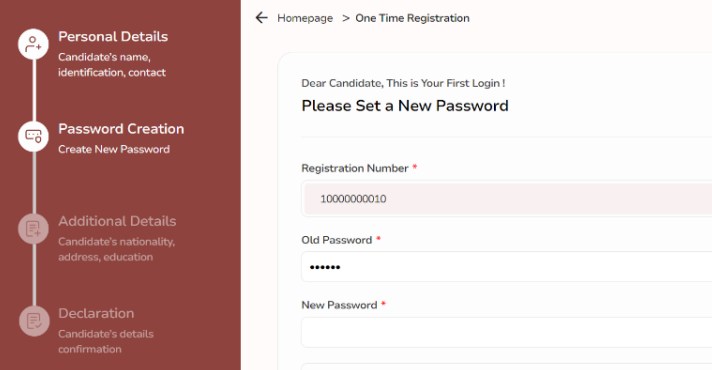Click the Candidate's details confirmation text

click(106, 341)
